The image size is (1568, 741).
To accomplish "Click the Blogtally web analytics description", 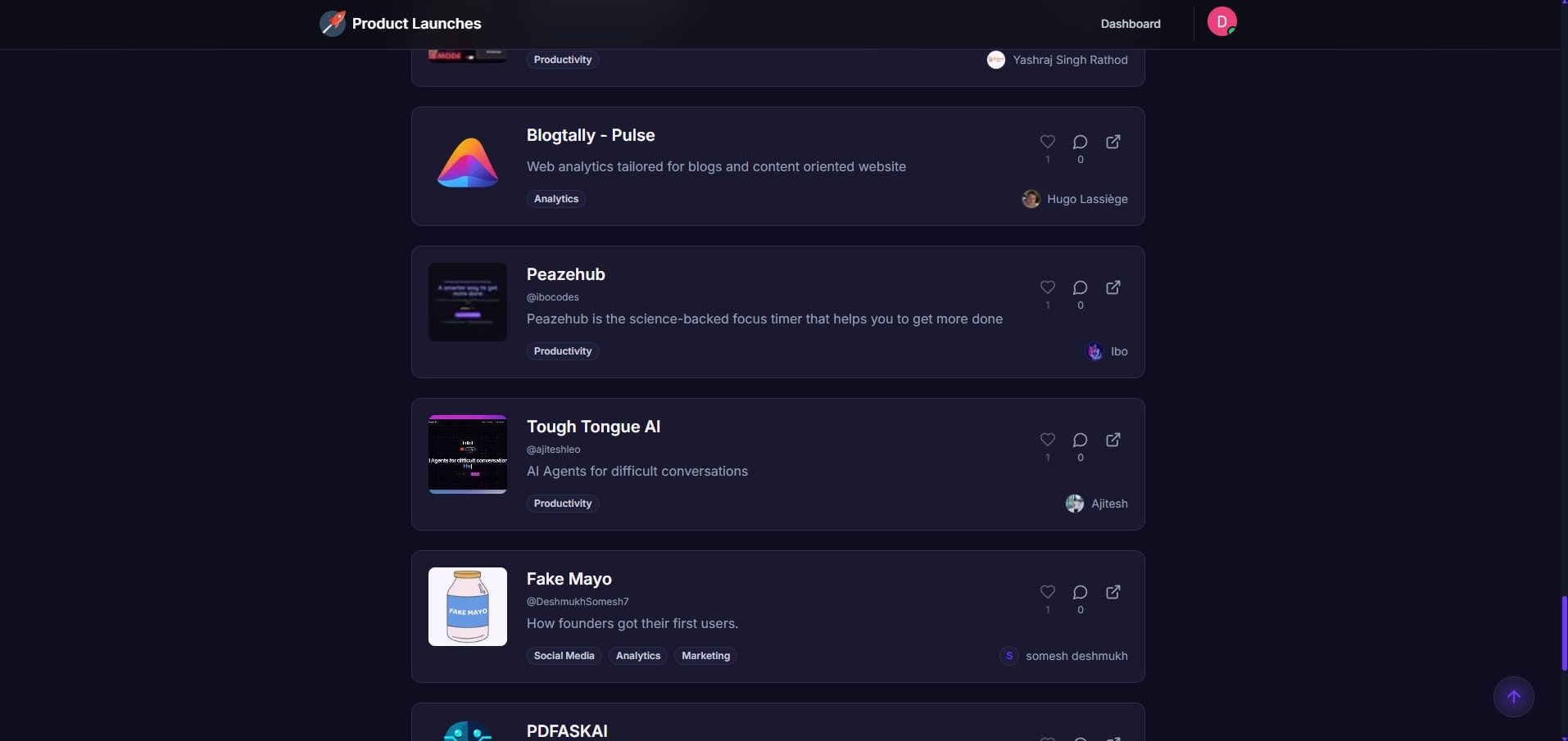I will [x=716, y=166].
